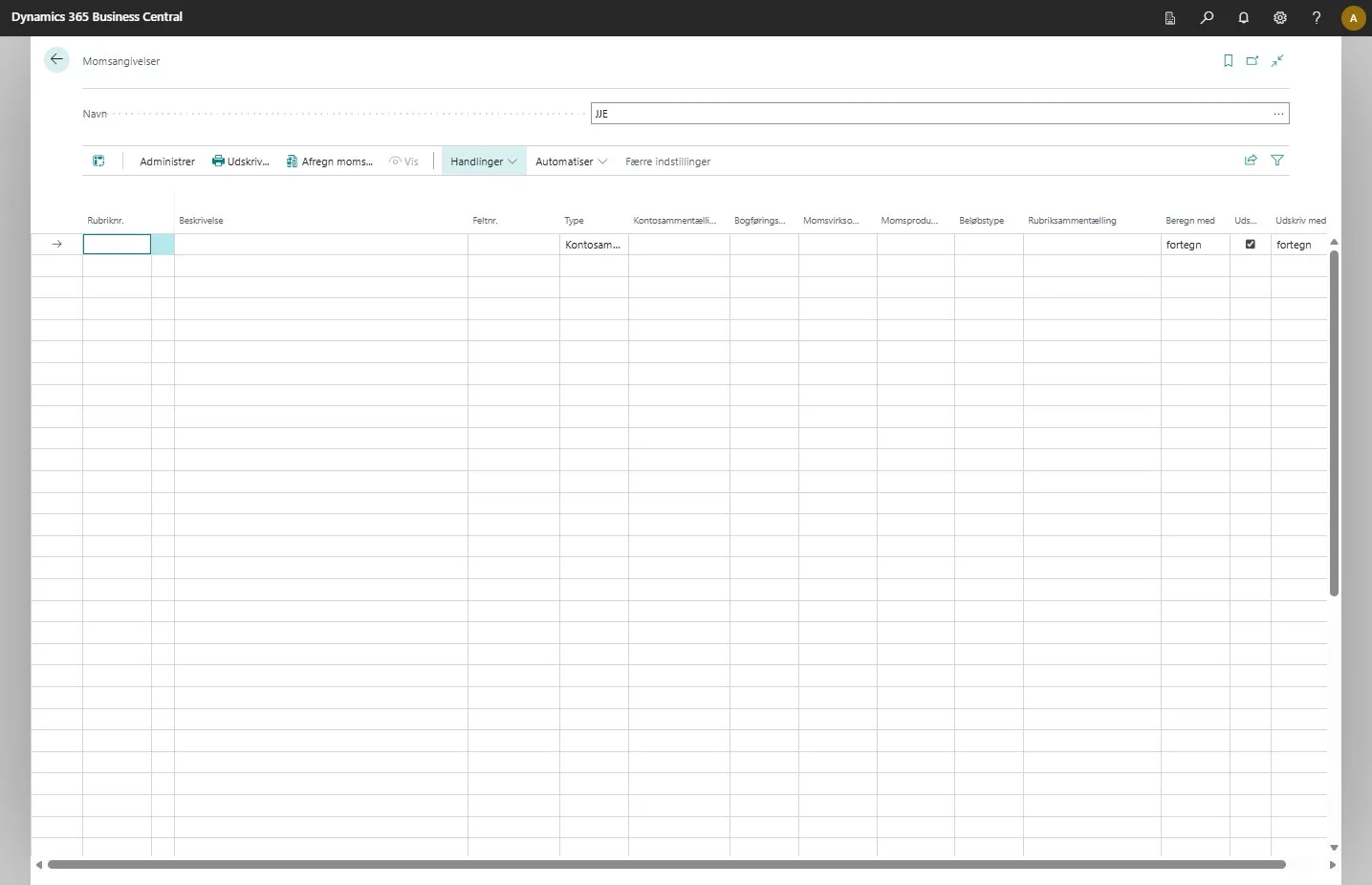The image size is (1372, 885).
Task: Toggle the filter pane funnel icon
Action: [x=1277, y=161]
